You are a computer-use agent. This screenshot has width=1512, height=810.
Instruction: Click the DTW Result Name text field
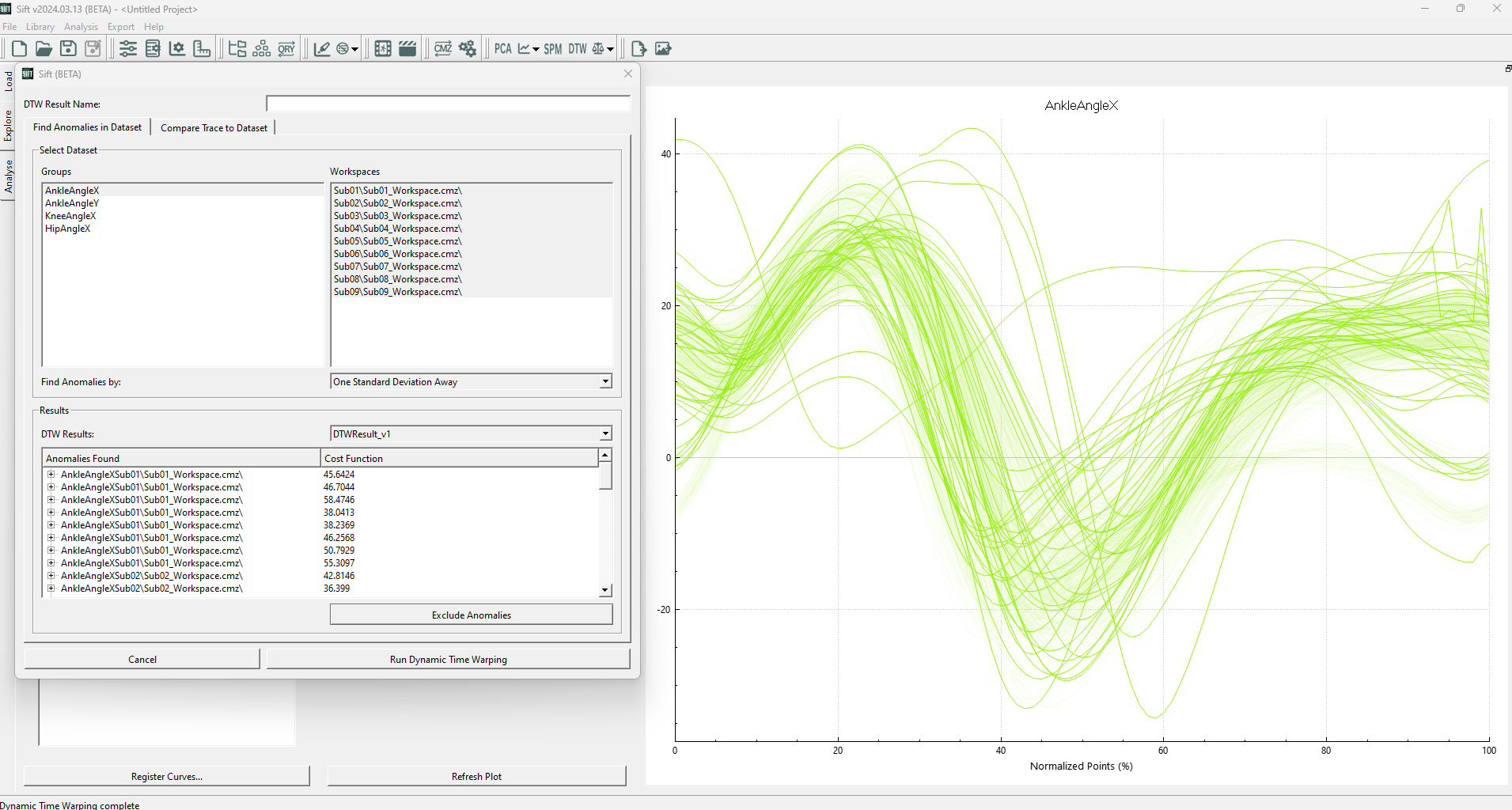448,104
